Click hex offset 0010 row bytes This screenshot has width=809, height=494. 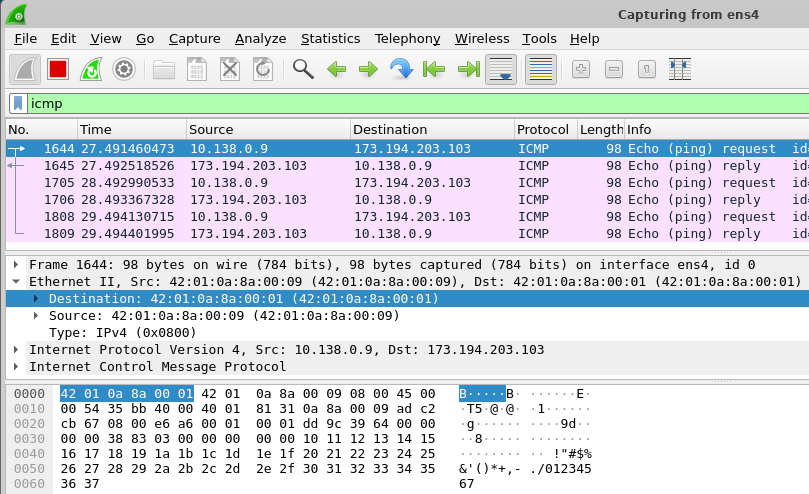pyautogui.click(x=248, y=409)
